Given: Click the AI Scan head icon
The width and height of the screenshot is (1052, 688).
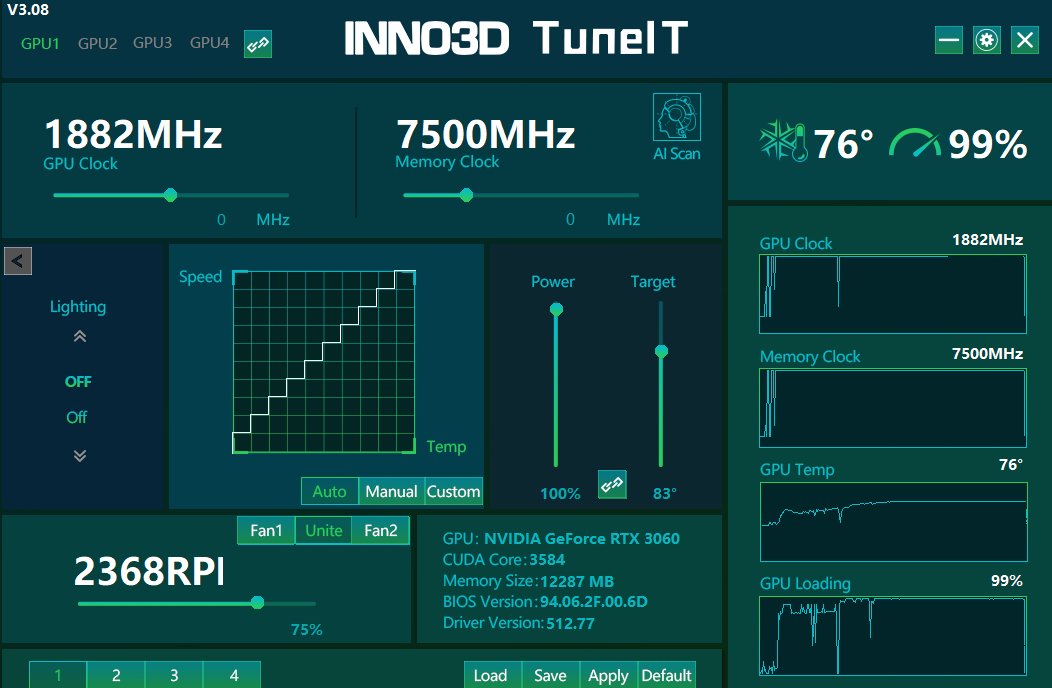Looking at the screenshot, I should click(x=676, y=117).
